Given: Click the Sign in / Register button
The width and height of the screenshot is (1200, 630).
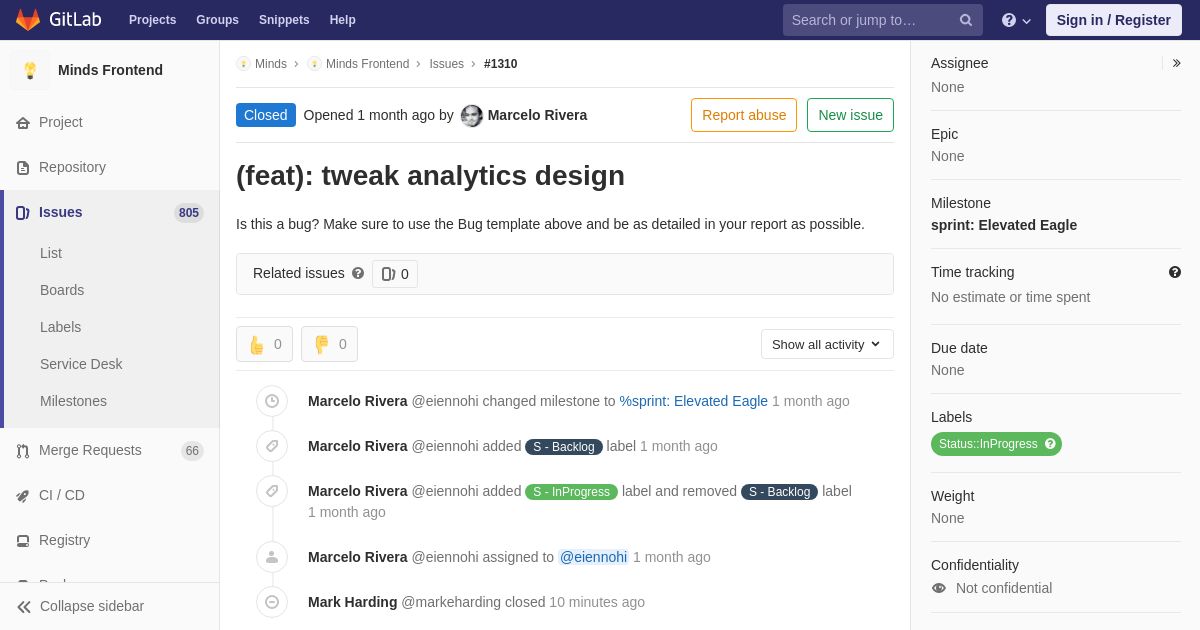Looking at the screenshot, I should click(x=1113, y=20).
